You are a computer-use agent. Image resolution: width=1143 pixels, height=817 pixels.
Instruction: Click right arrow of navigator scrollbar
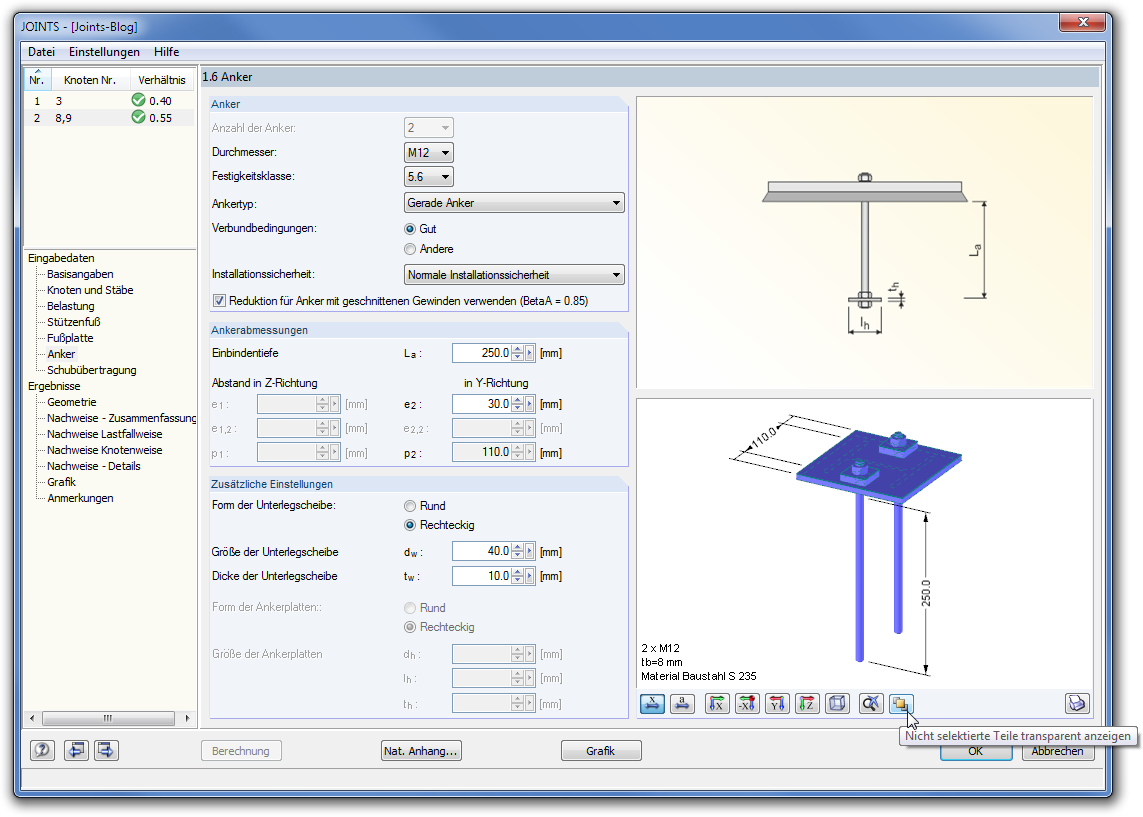[187, 718]
